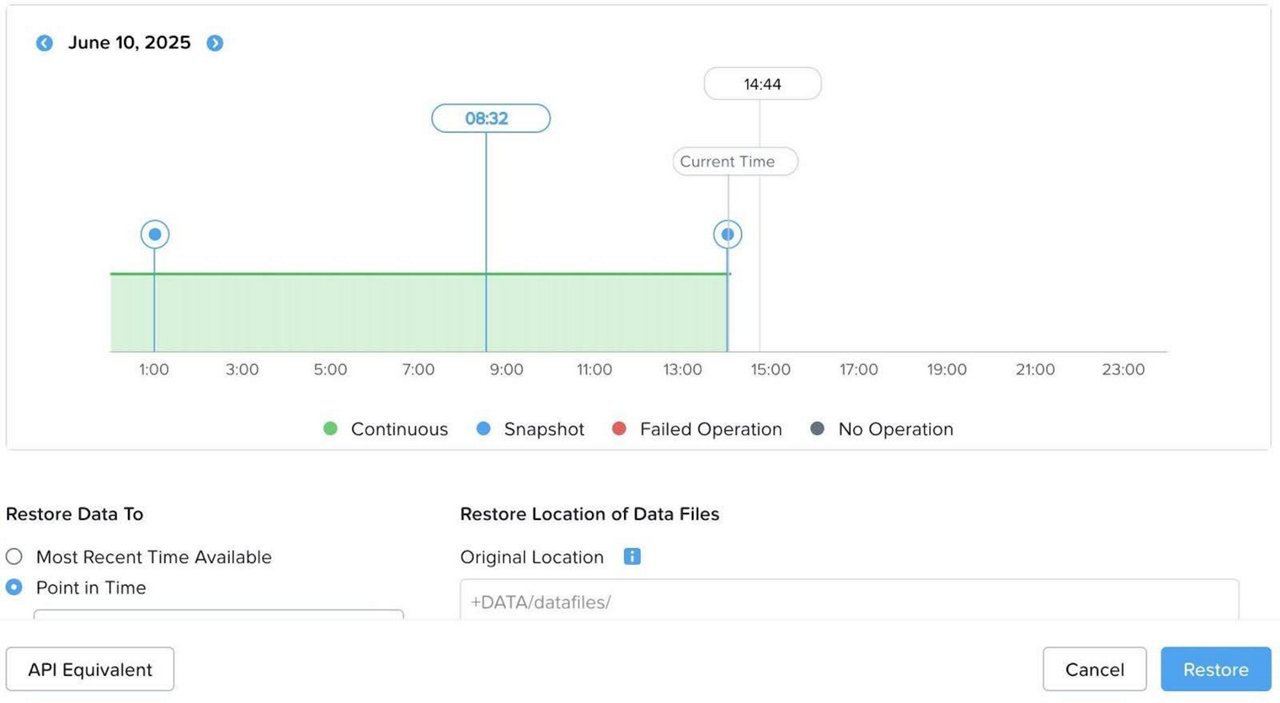Click the Current Time label
1280x703 pixels.
734,162
